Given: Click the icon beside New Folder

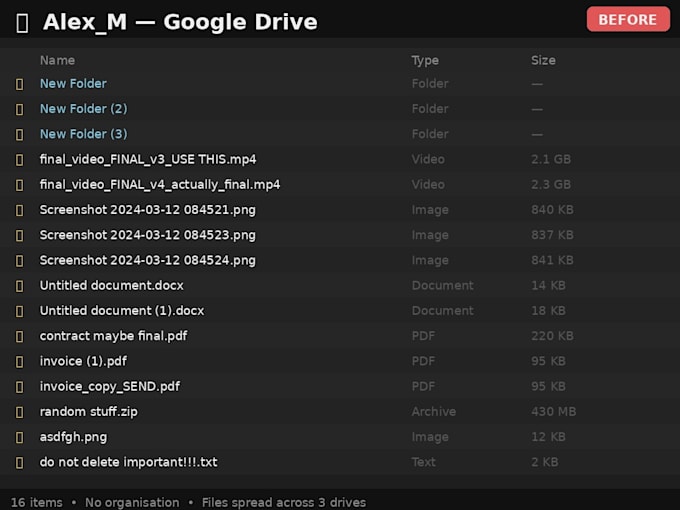Looking at the screenshot, I should pos(20,84).
